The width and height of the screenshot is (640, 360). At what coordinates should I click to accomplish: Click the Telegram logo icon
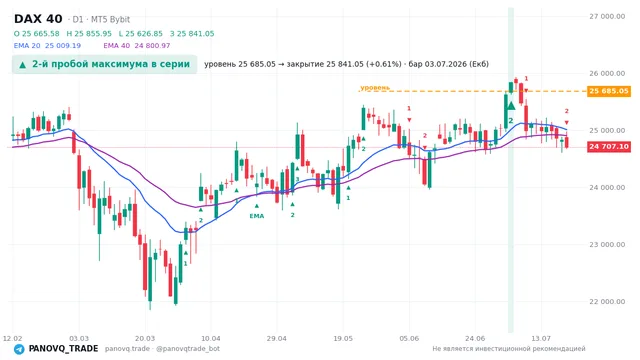click(x=19, y=349)
